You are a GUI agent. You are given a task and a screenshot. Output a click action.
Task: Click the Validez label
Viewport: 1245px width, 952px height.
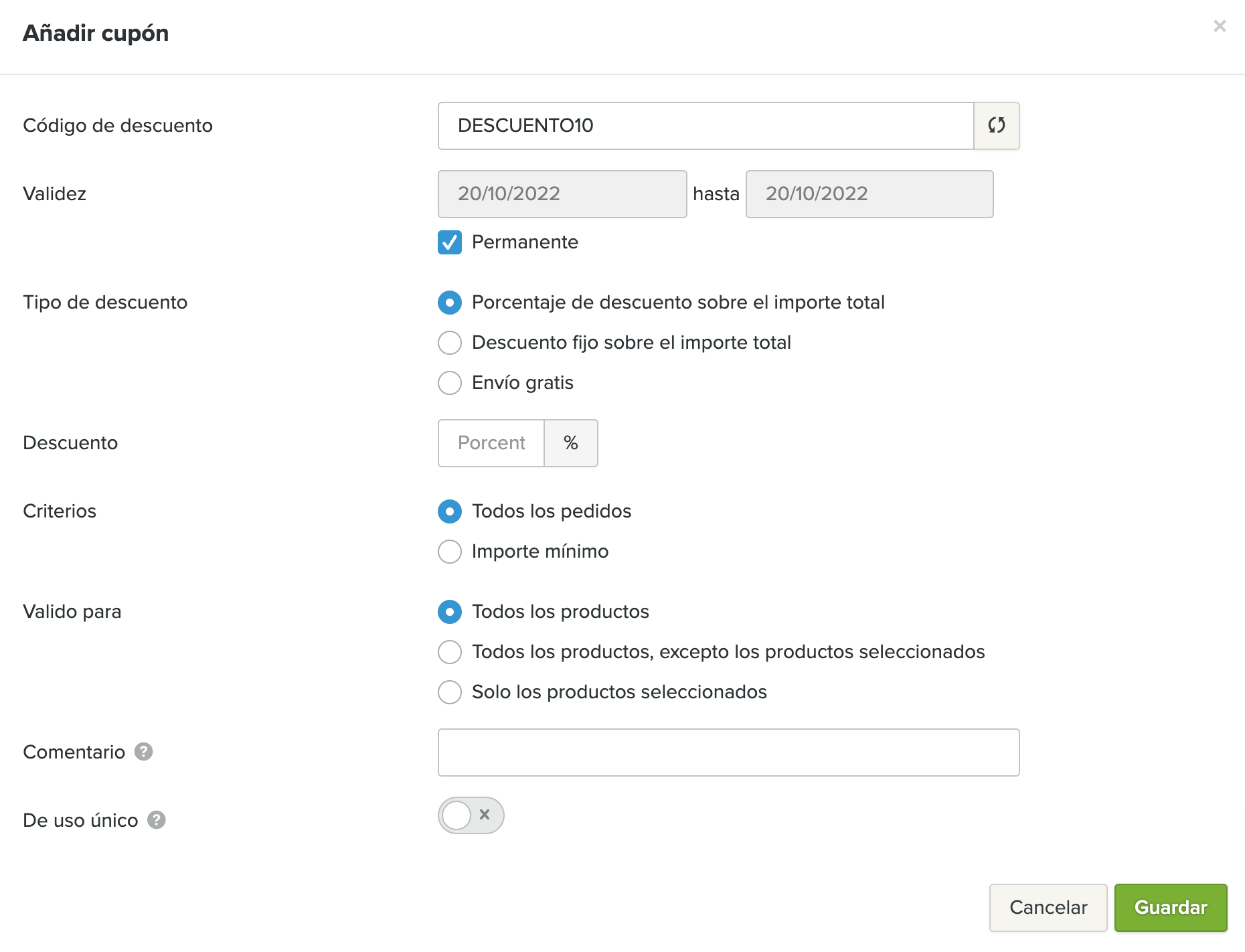[x=54, y=194]
